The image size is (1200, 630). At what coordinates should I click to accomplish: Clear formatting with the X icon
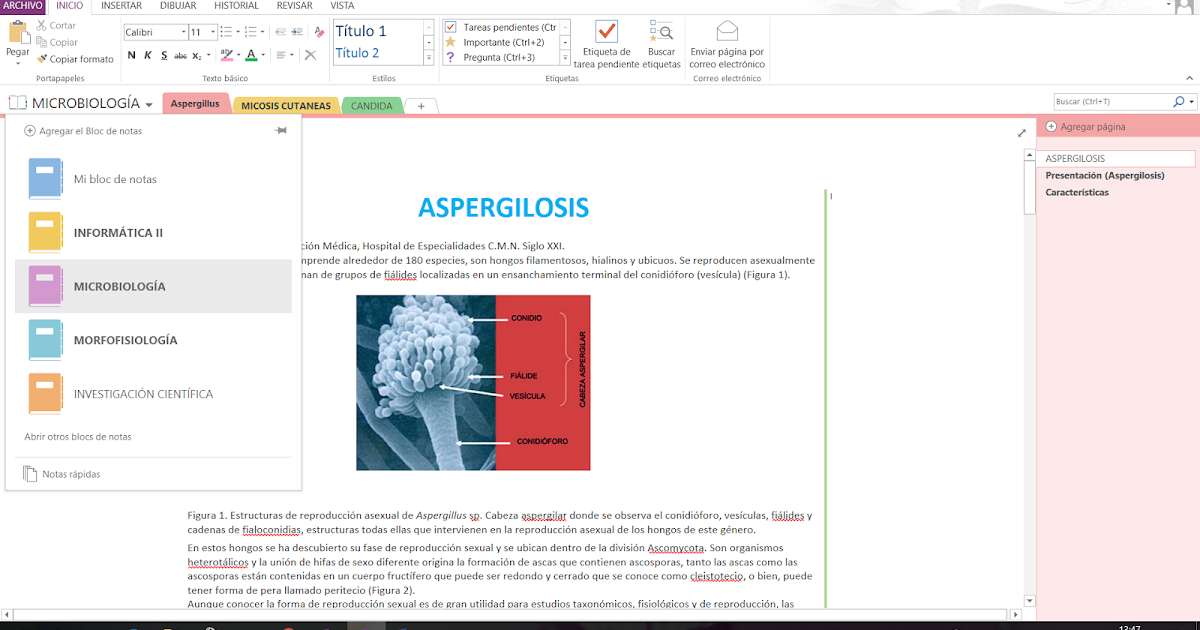pyautogui.click(x=311, y=55)
